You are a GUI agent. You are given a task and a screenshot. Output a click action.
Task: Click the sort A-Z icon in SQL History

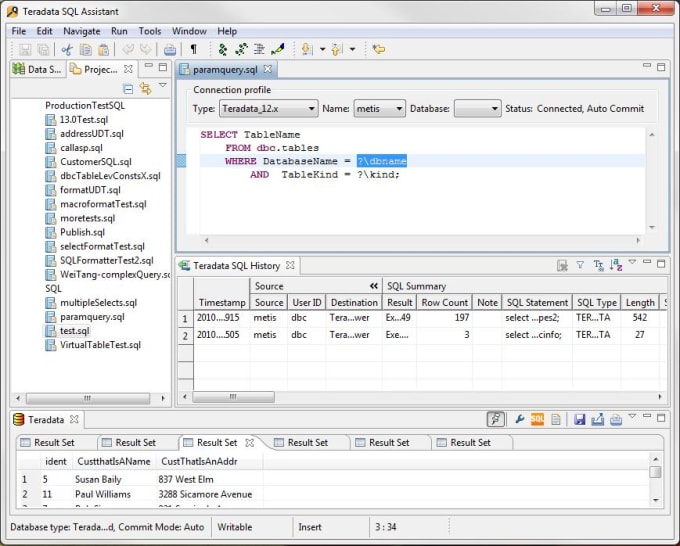click(x=616, y=266)
